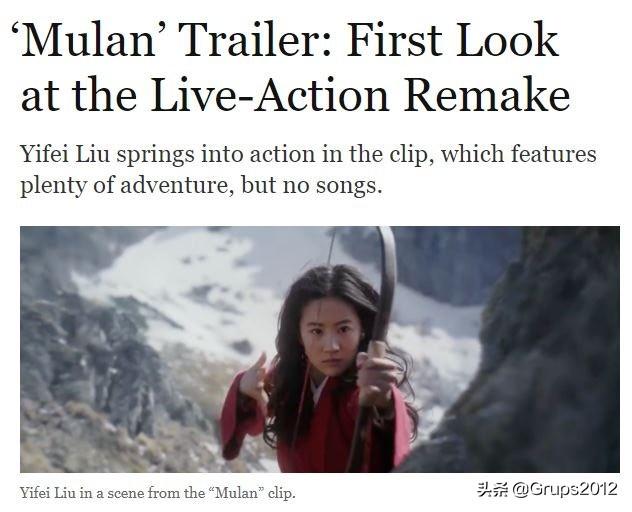Click 'Yifei Liu' at start of the subheading

pyautogui.click(x=65, y=154)
